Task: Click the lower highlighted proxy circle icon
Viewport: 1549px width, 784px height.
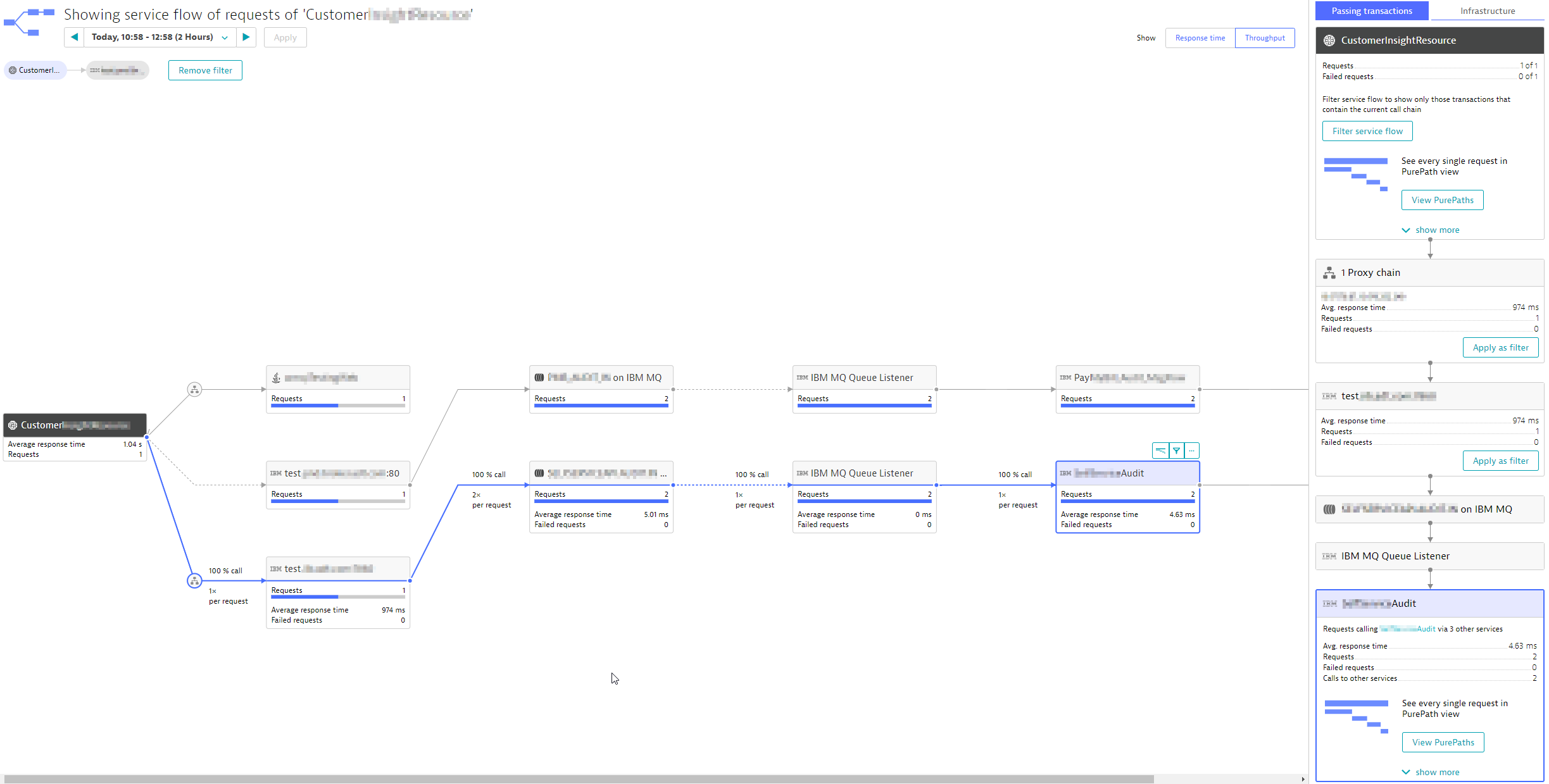Action: (x=194, y=580)
